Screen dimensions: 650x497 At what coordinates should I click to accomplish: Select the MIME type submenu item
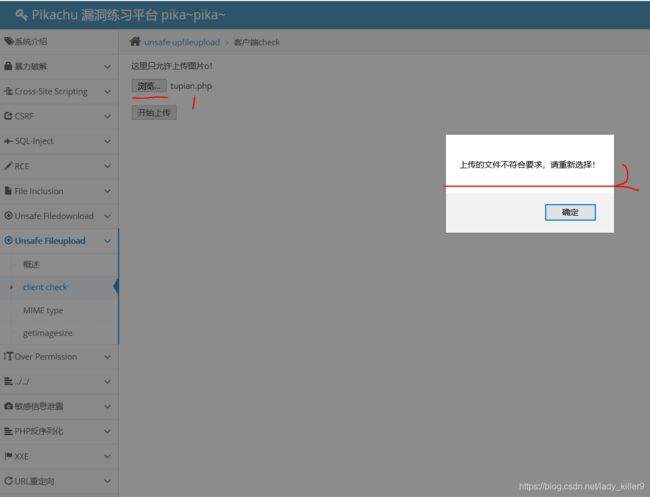pos(43,310)
